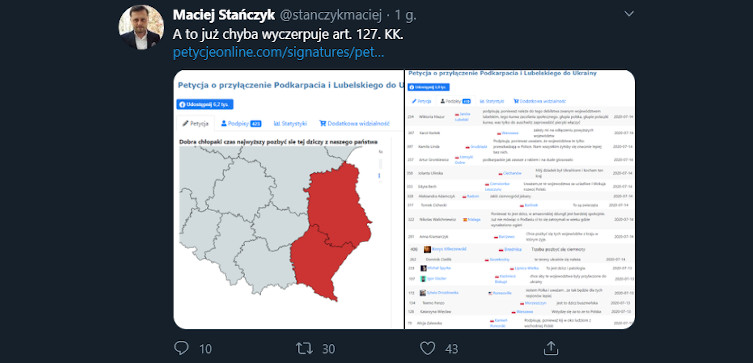753x363 pixels.
Task: Click the retweet arrows icon
Action: (304, 348)
